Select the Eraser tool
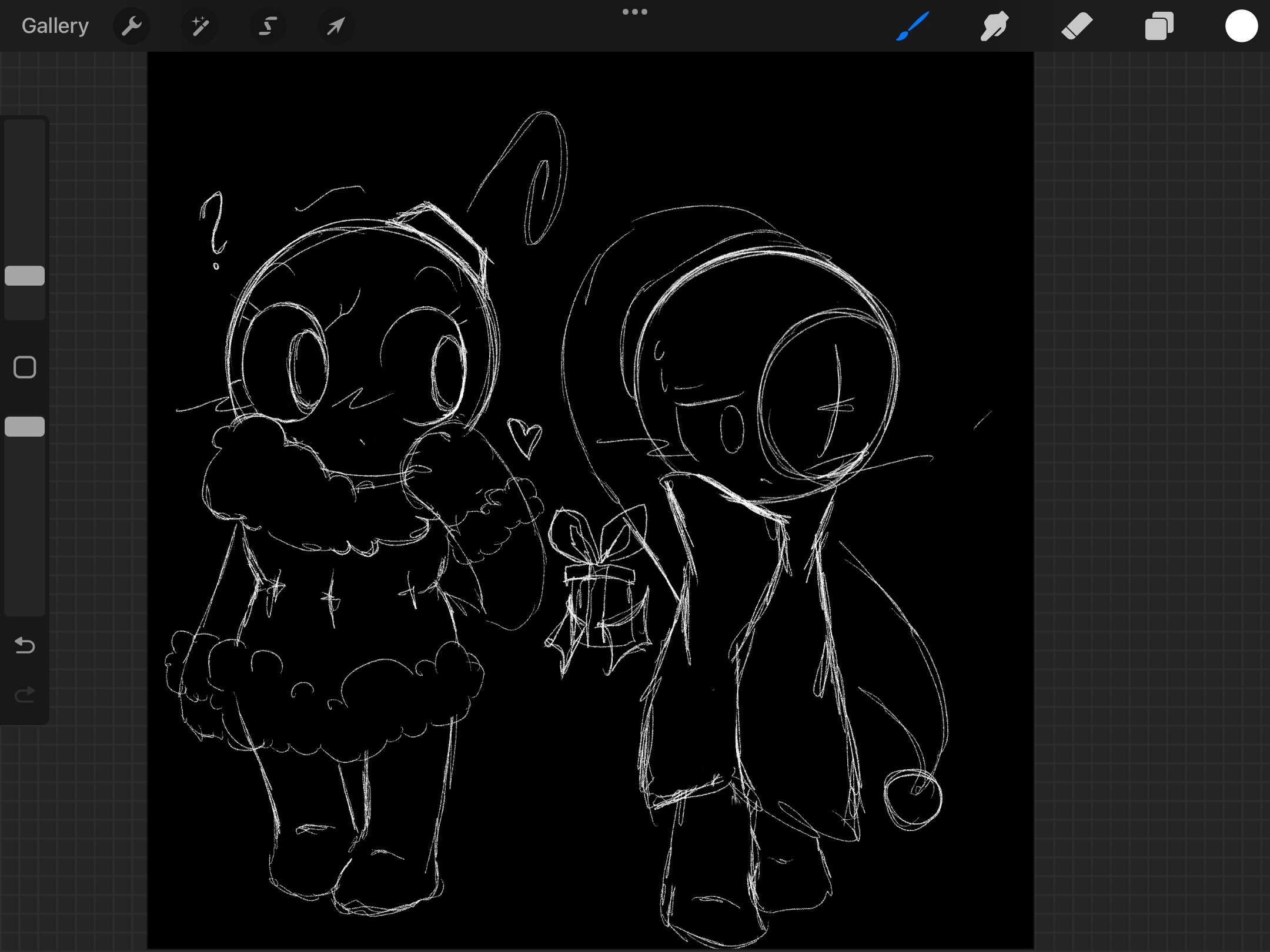1270x952 pixels. pyautogui.click(x=1077, y=26)
